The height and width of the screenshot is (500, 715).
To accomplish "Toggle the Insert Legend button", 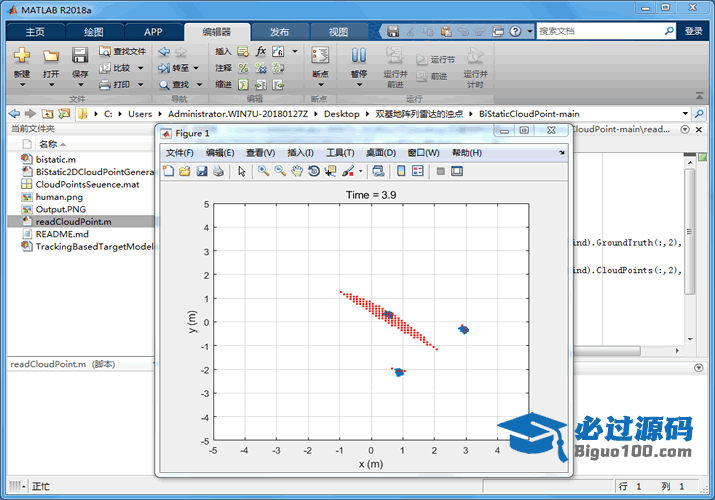I will pos(418,171).
